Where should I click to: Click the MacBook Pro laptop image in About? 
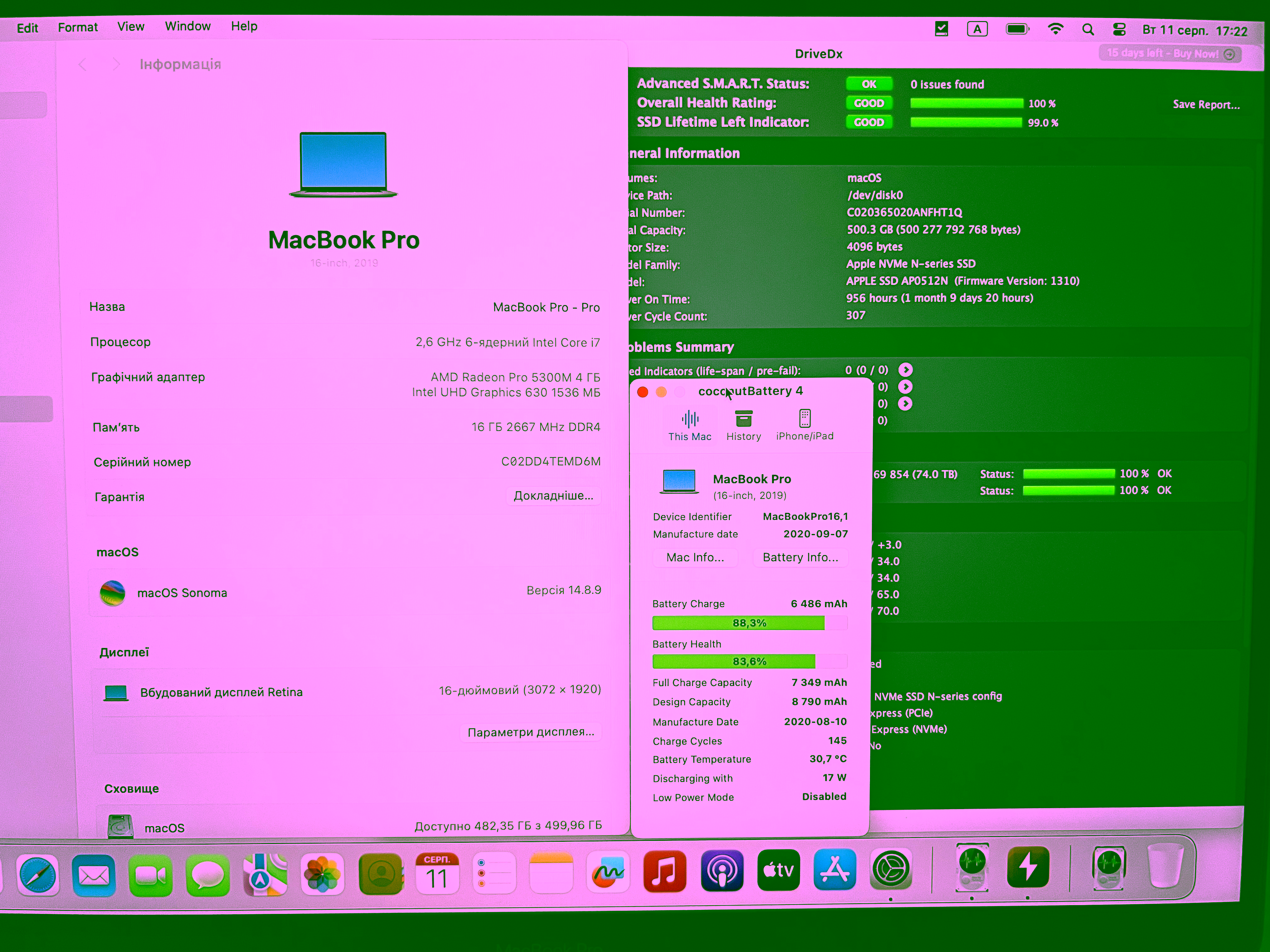343,165
